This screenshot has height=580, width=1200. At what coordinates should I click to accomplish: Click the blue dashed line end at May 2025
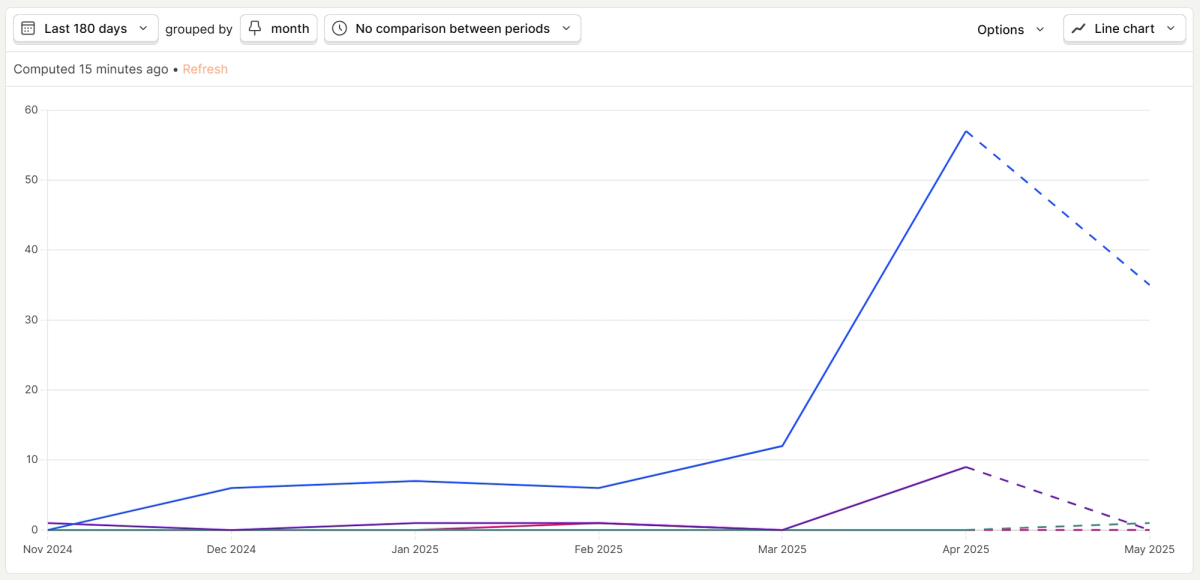coord(1149,285)
